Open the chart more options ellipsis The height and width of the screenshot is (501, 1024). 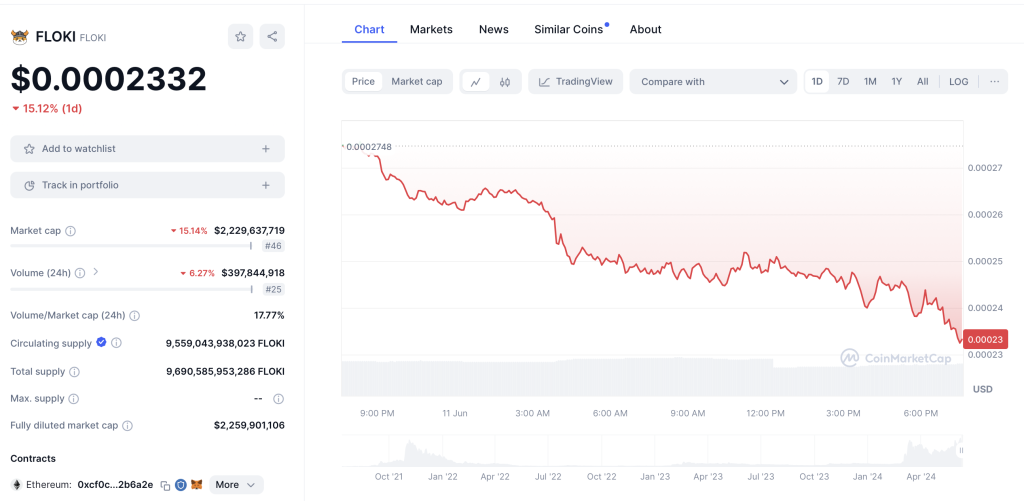[994, 82]
